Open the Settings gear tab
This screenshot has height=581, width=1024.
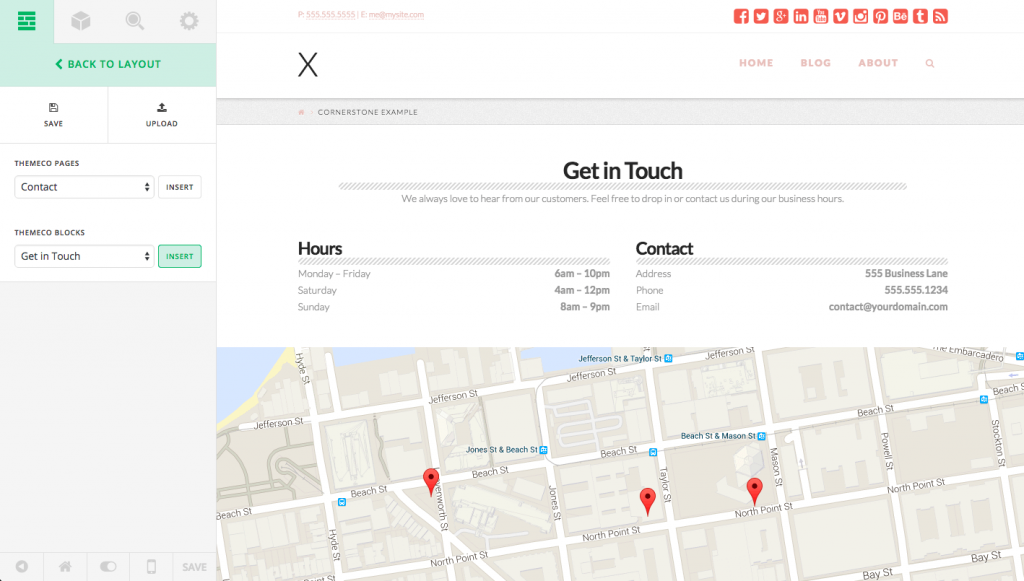(188, 21)
